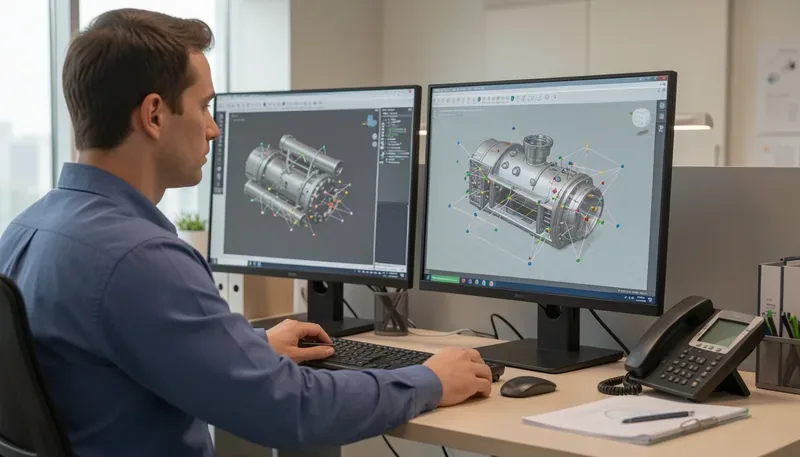This screenshot has height=457, width=800.
Task: Click green search box on right monitor taskbar
Action: coord(445,280)
